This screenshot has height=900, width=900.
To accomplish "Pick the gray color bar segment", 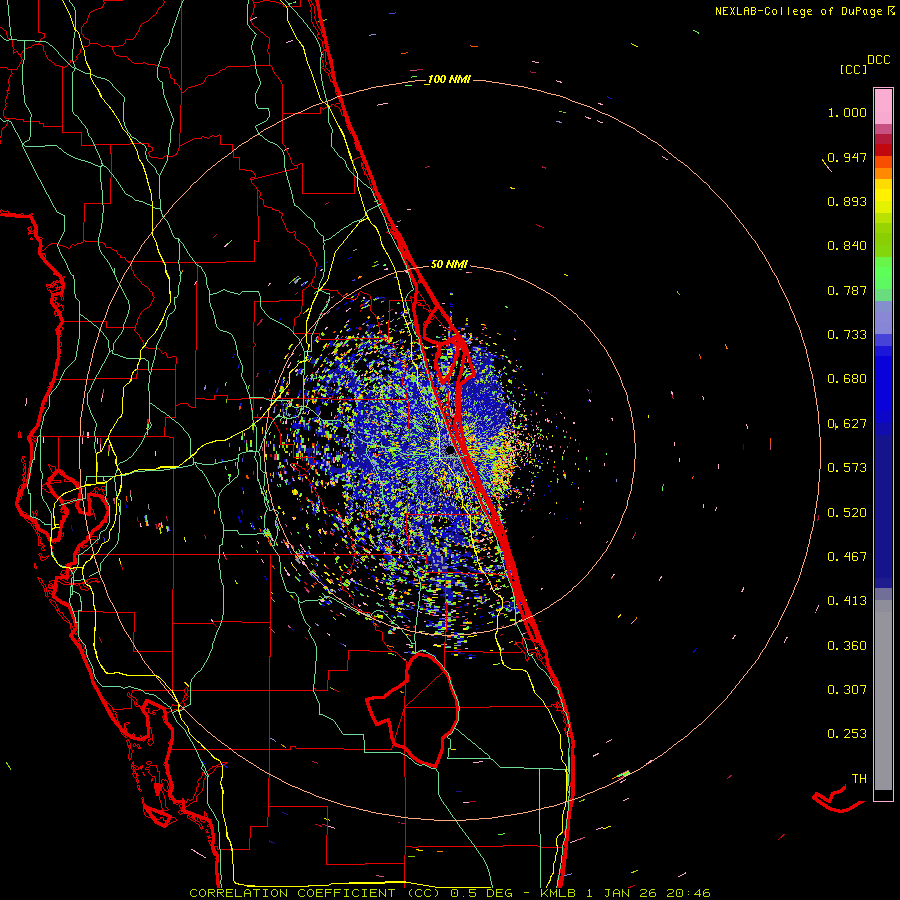I will 883,695.
